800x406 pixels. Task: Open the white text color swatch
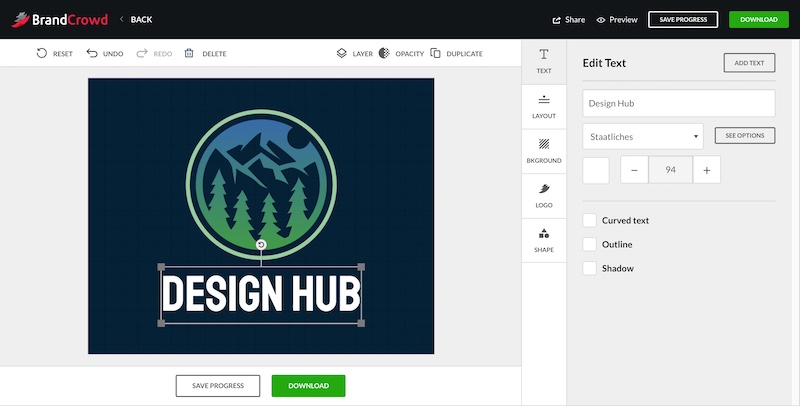[x=596, y=170]
